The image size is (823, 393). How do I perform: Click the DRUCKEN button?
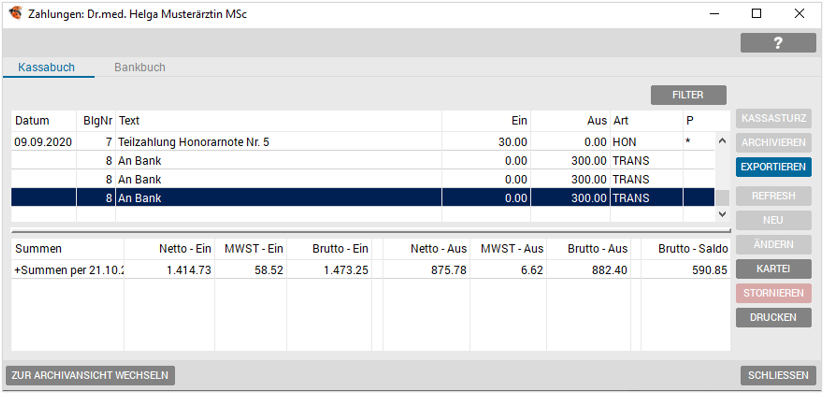773,317
